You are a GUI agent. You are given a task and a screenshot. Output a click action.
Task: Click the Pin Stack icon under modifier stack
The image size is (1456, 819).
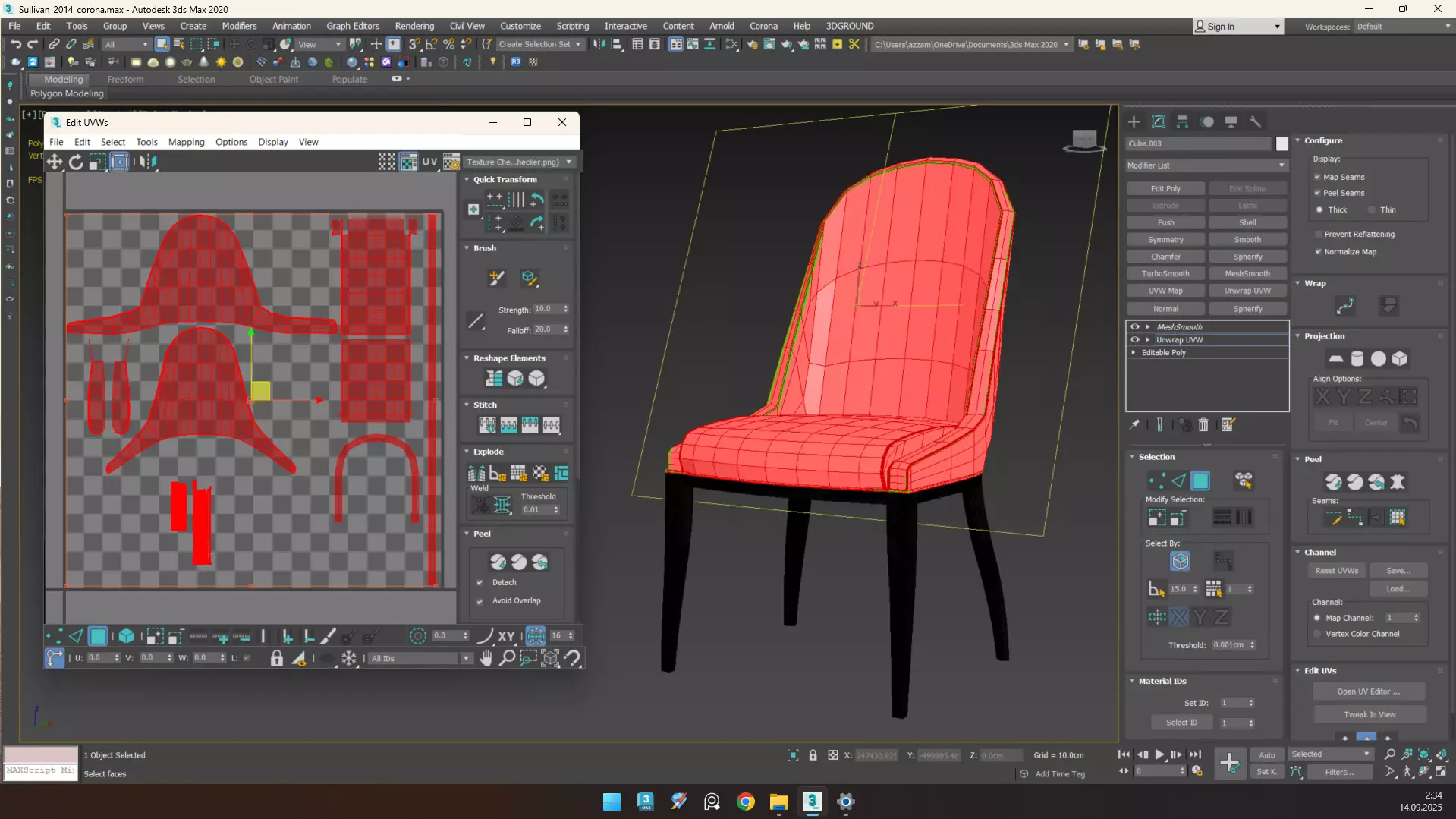tap(1134, 425)
